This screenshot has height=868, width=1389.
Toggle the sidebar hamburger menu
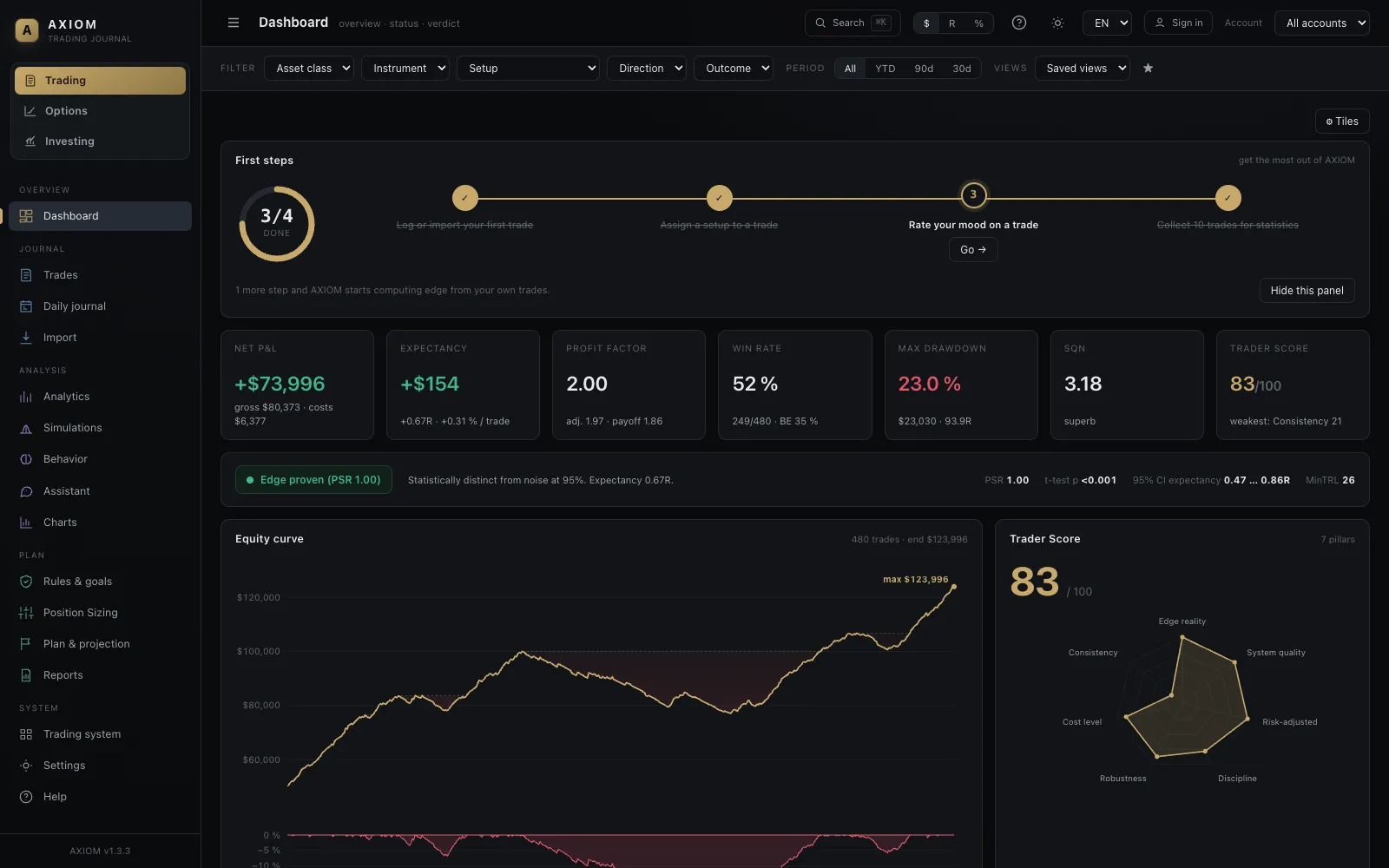tap(234, 23)
